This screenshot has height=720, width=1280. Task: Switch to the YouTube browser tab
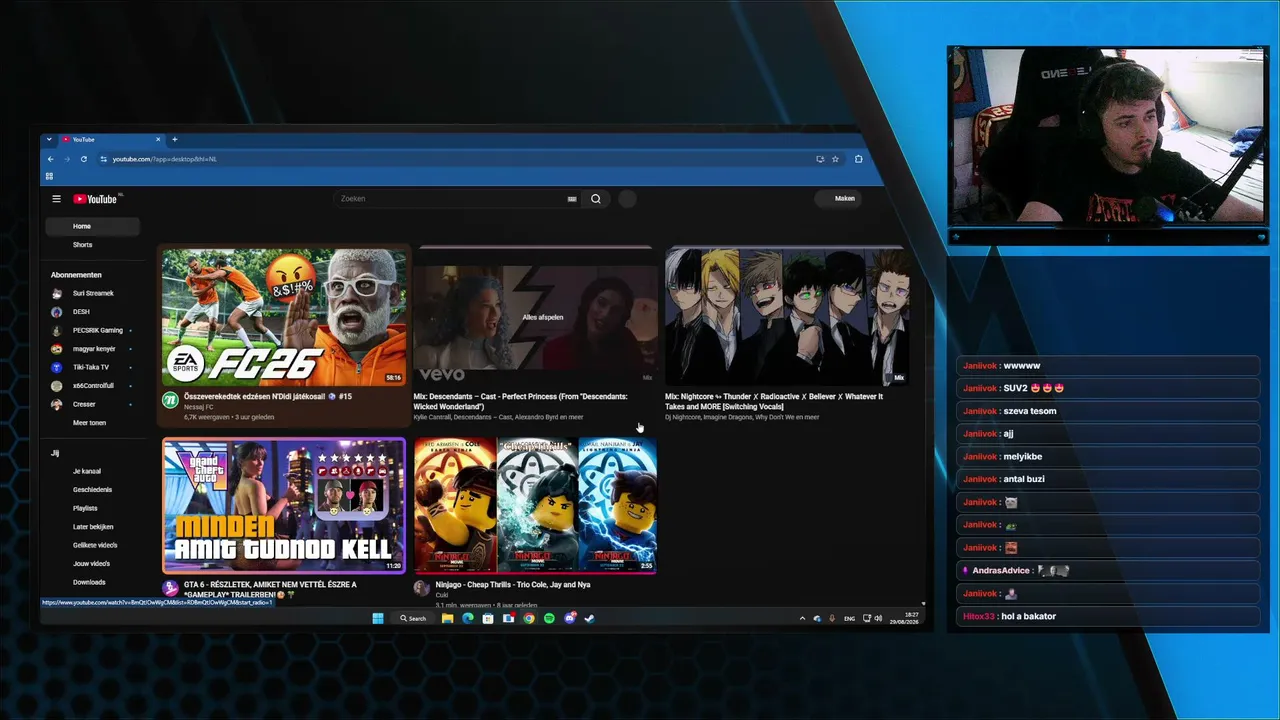[110, 139]
